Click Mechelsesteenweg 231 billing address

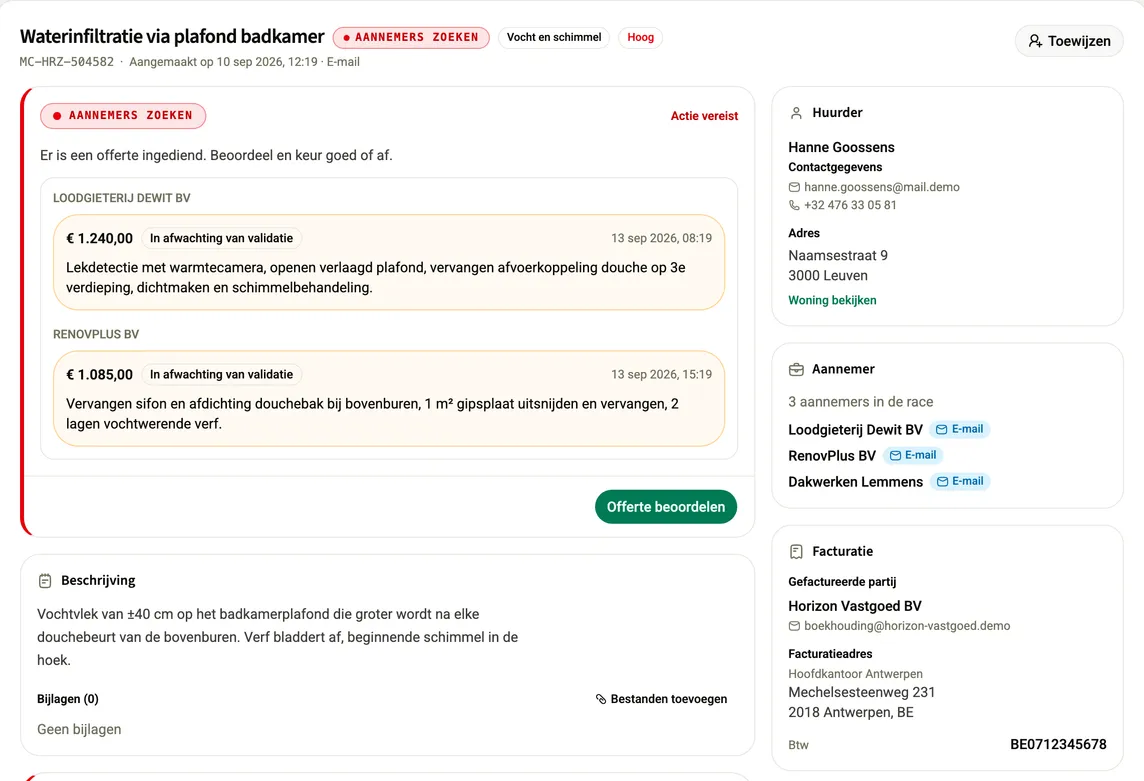[862, 692]
